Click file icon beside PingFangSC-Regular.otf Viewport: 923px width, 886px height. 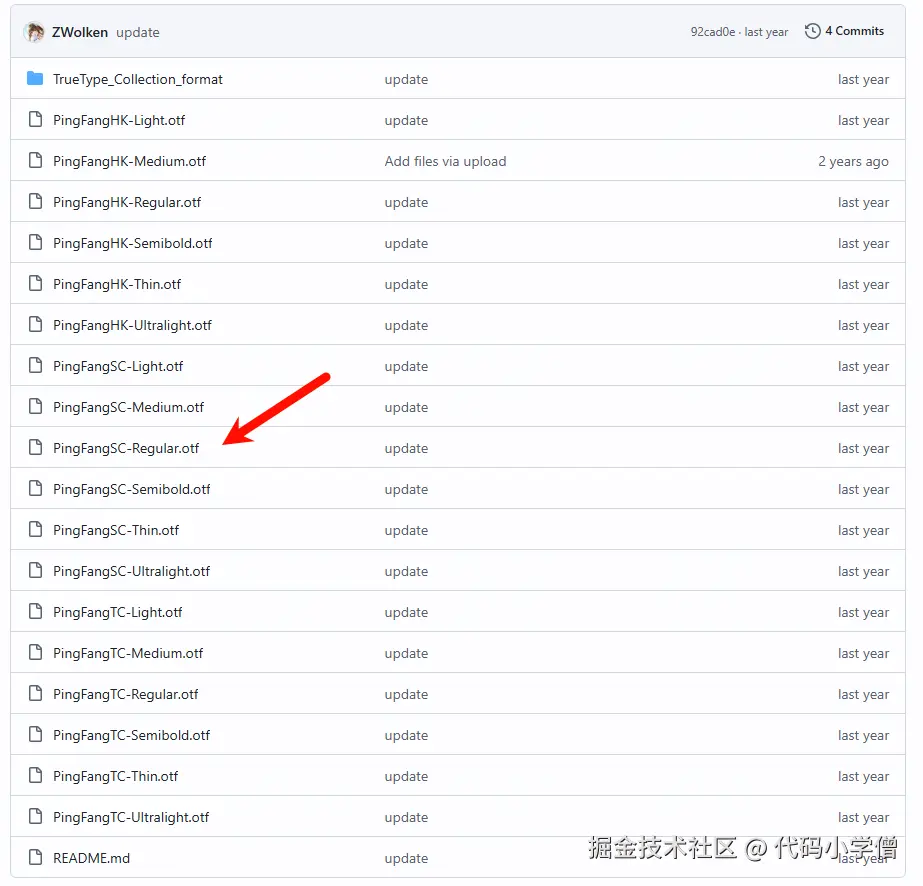pyautogui.click(x=35, y=447)
